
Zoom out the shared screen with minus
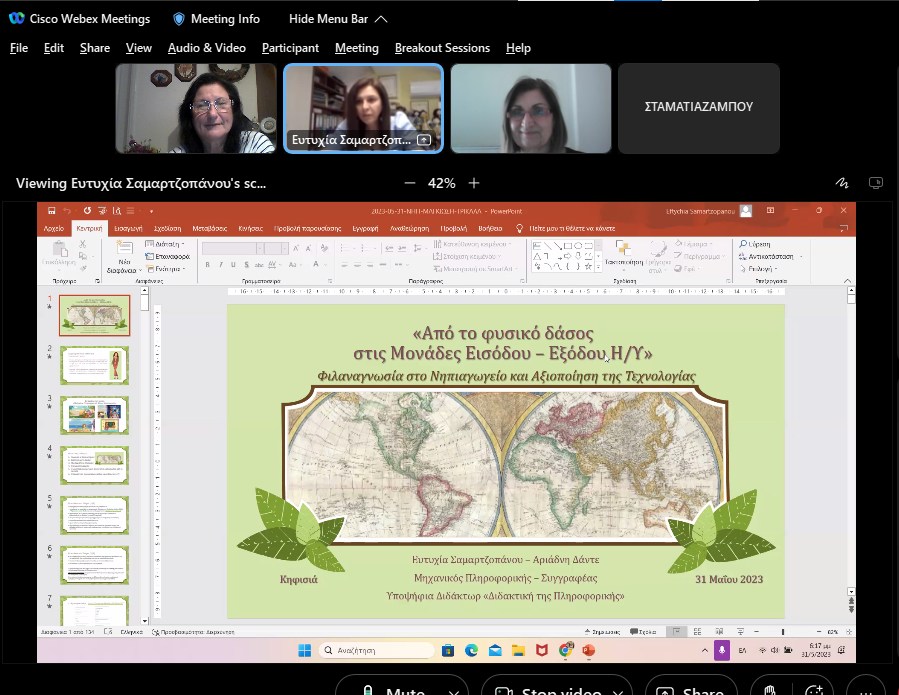pos(409,183)
